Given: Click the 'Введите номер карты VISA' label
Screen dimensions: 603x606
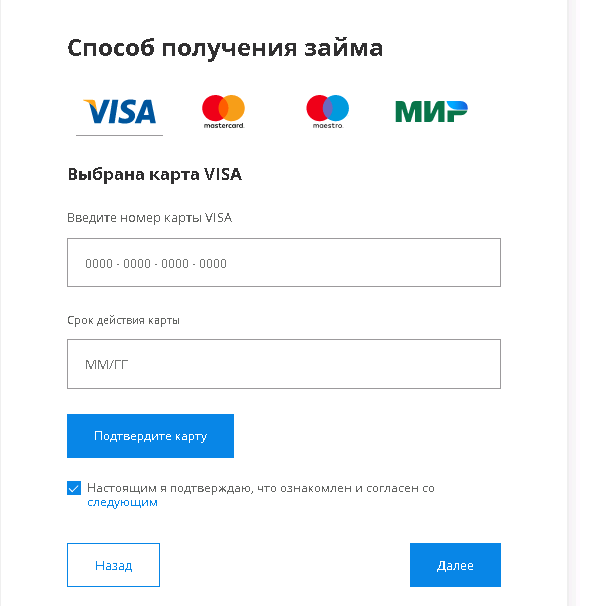Looking at the screenshot, I should [149, 218].
